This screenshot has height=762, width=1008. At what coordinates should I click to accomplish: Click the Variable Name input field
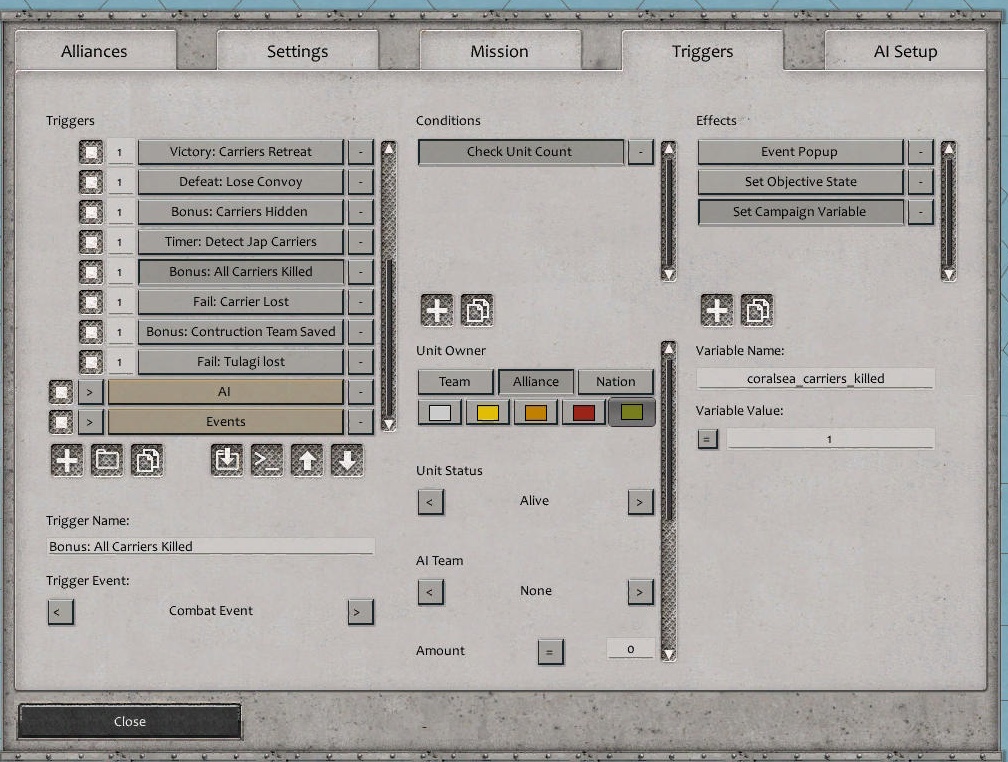pos(815,378)
